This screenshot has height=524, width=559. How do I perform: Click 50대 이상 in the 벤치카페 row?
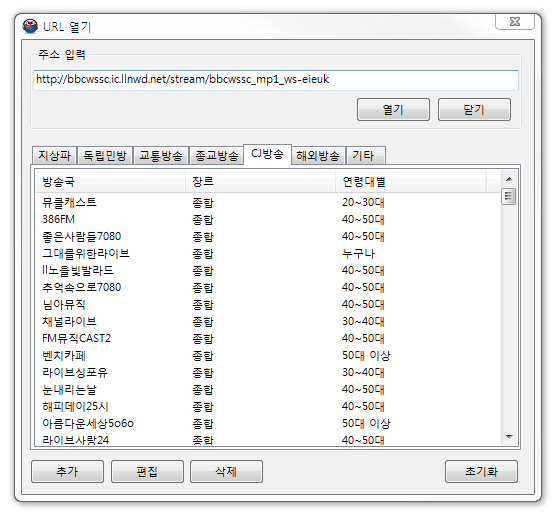point(366,355)
